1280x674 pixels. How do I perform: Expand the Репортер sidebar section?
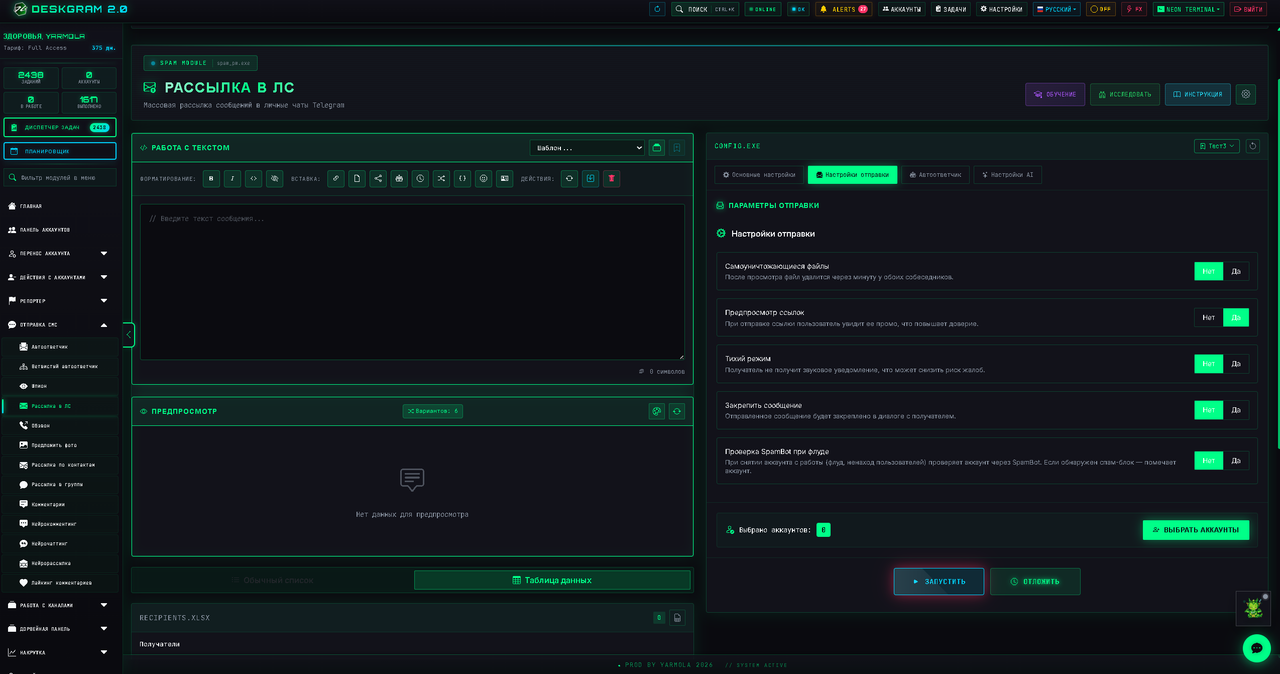[60, 300]
